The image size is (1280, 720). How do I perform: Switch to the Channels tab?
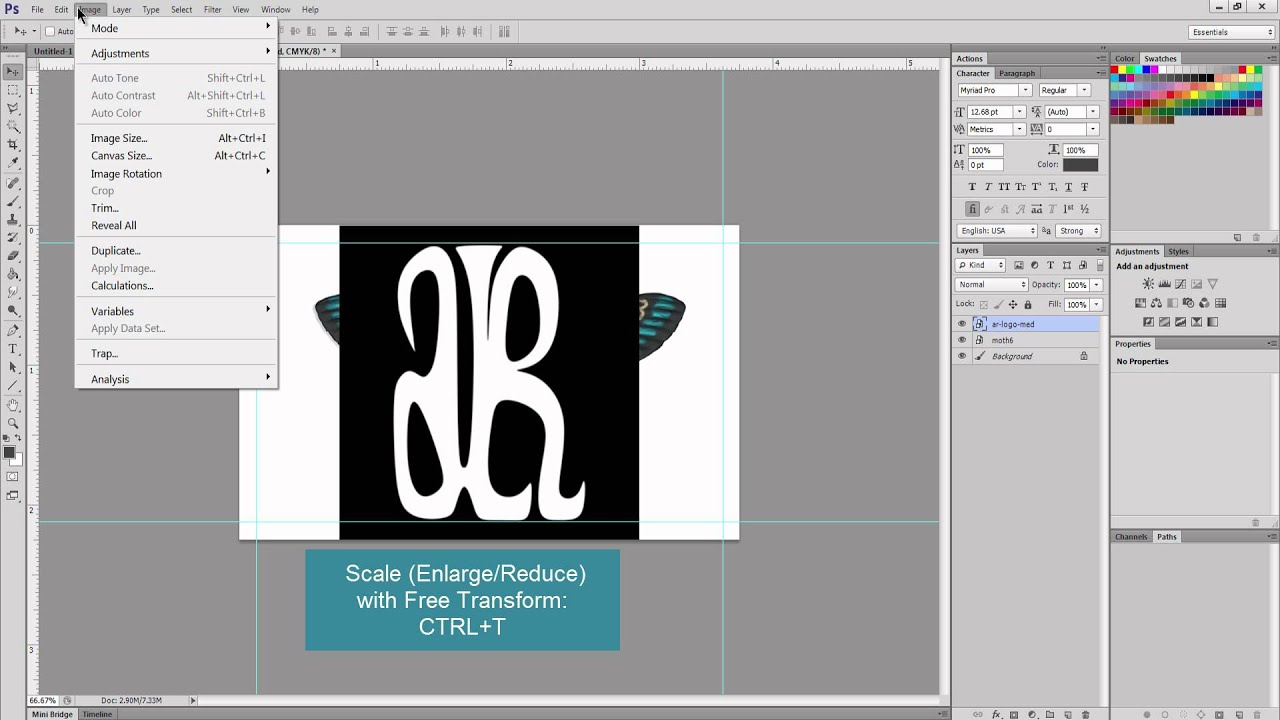click(x=1131, y=537)
